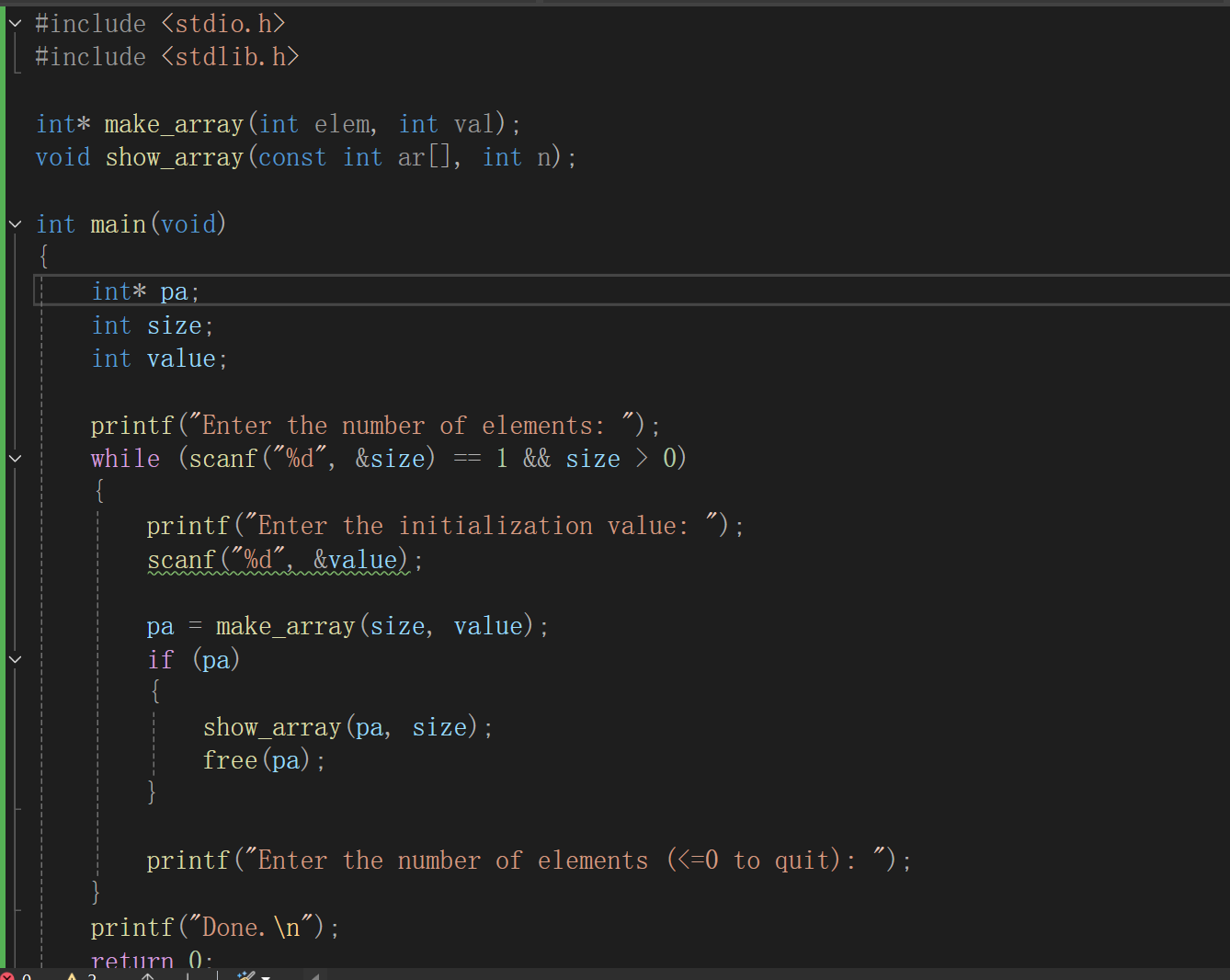Click make_array in the pa assignment line
1230x980 pixels.
tap(285, 626)
